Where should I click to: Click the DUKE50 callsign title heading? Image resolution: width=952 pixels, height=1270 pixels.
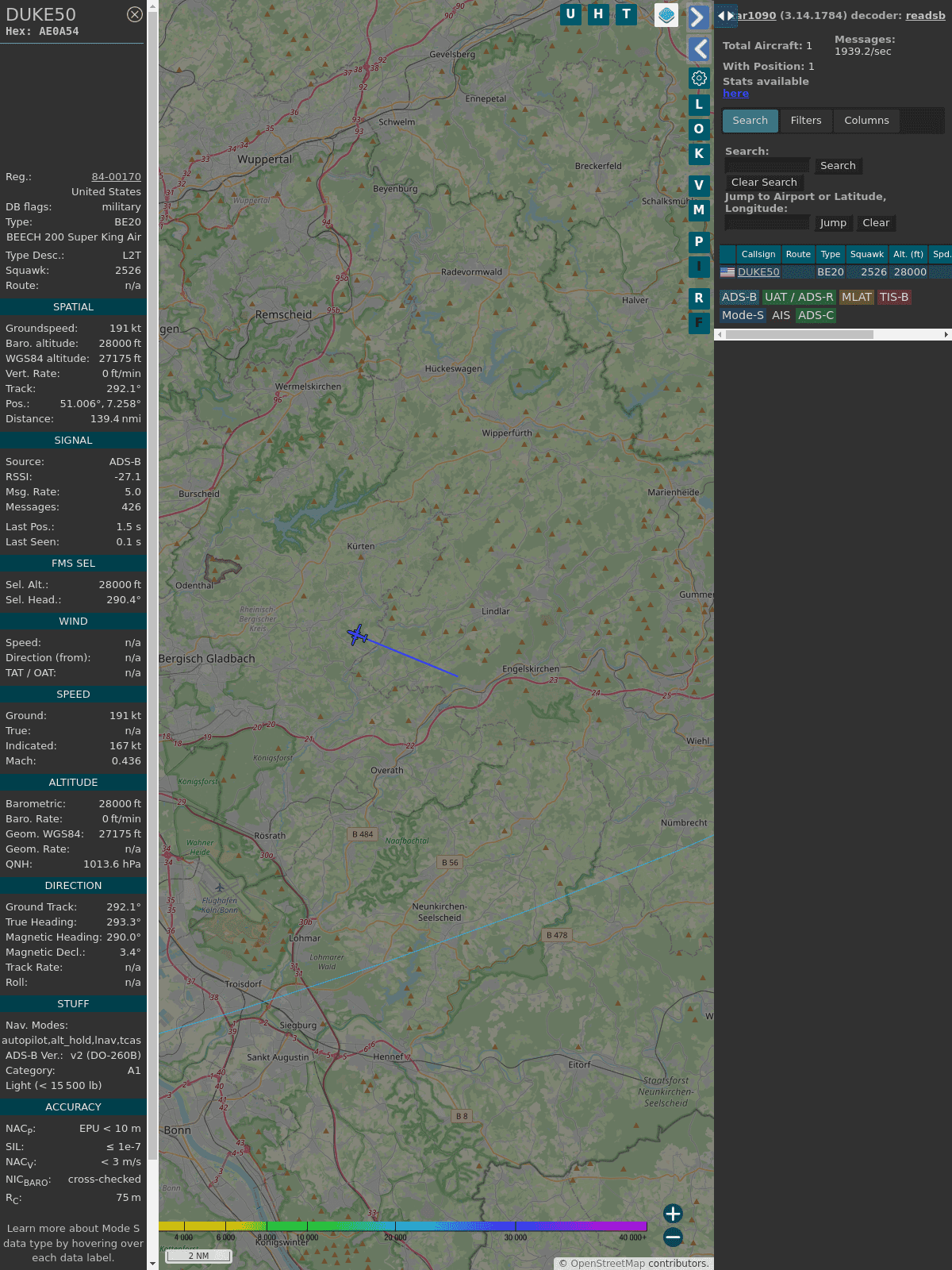click(41, 14)
